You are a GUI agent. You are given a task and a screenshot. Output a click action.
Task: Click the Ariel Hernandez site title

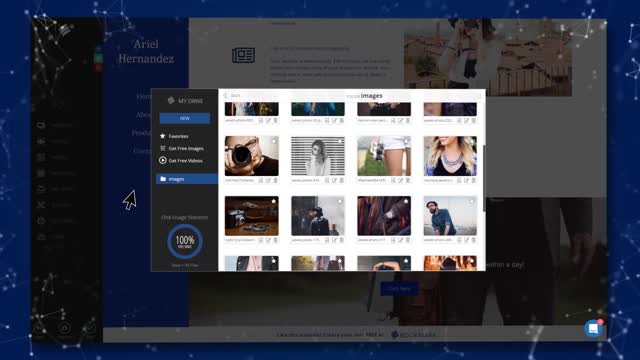(146, 51)
